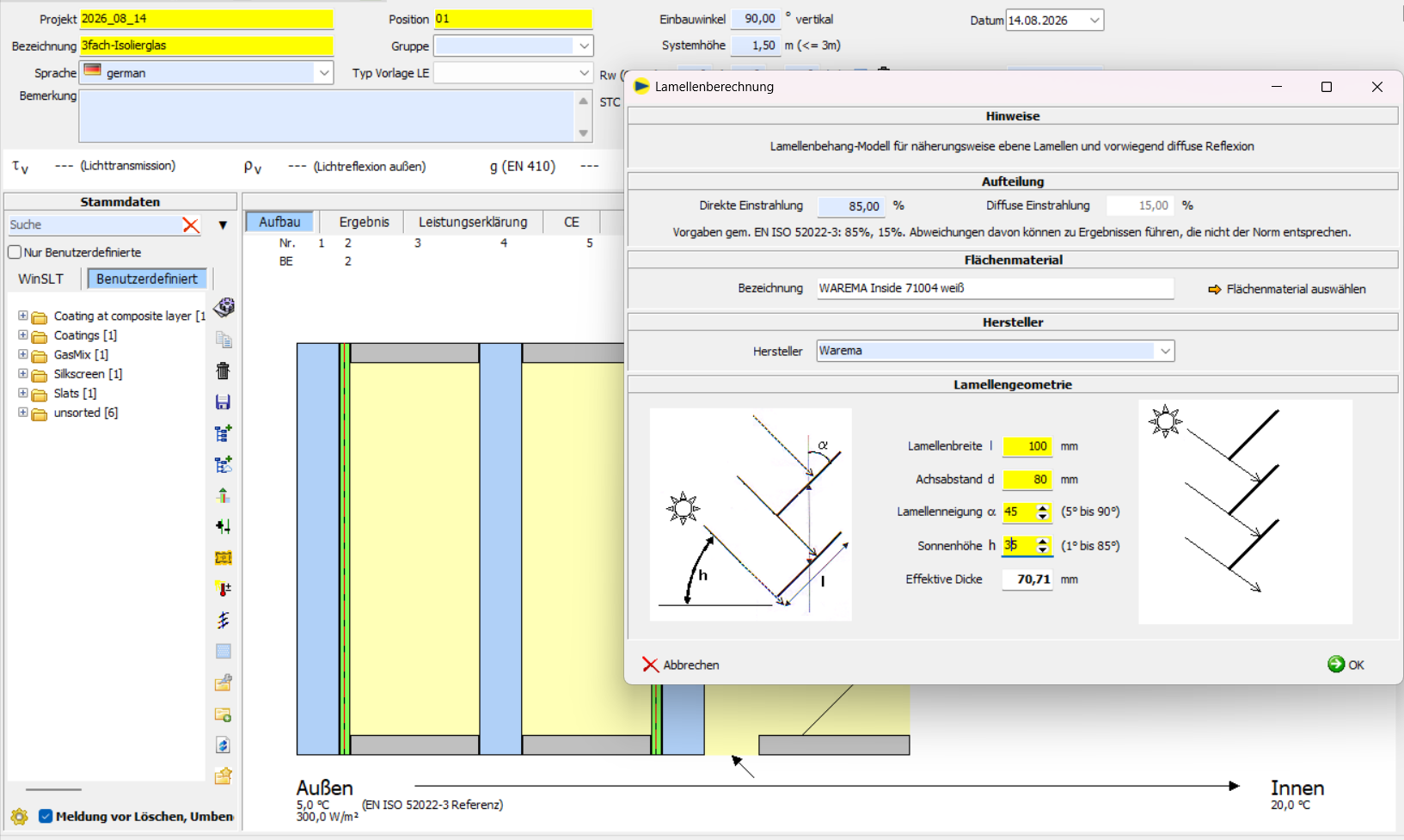The image size is (1404, 840).
Task: Click the Achsabstand value field
Action: tap(1027, 480)
